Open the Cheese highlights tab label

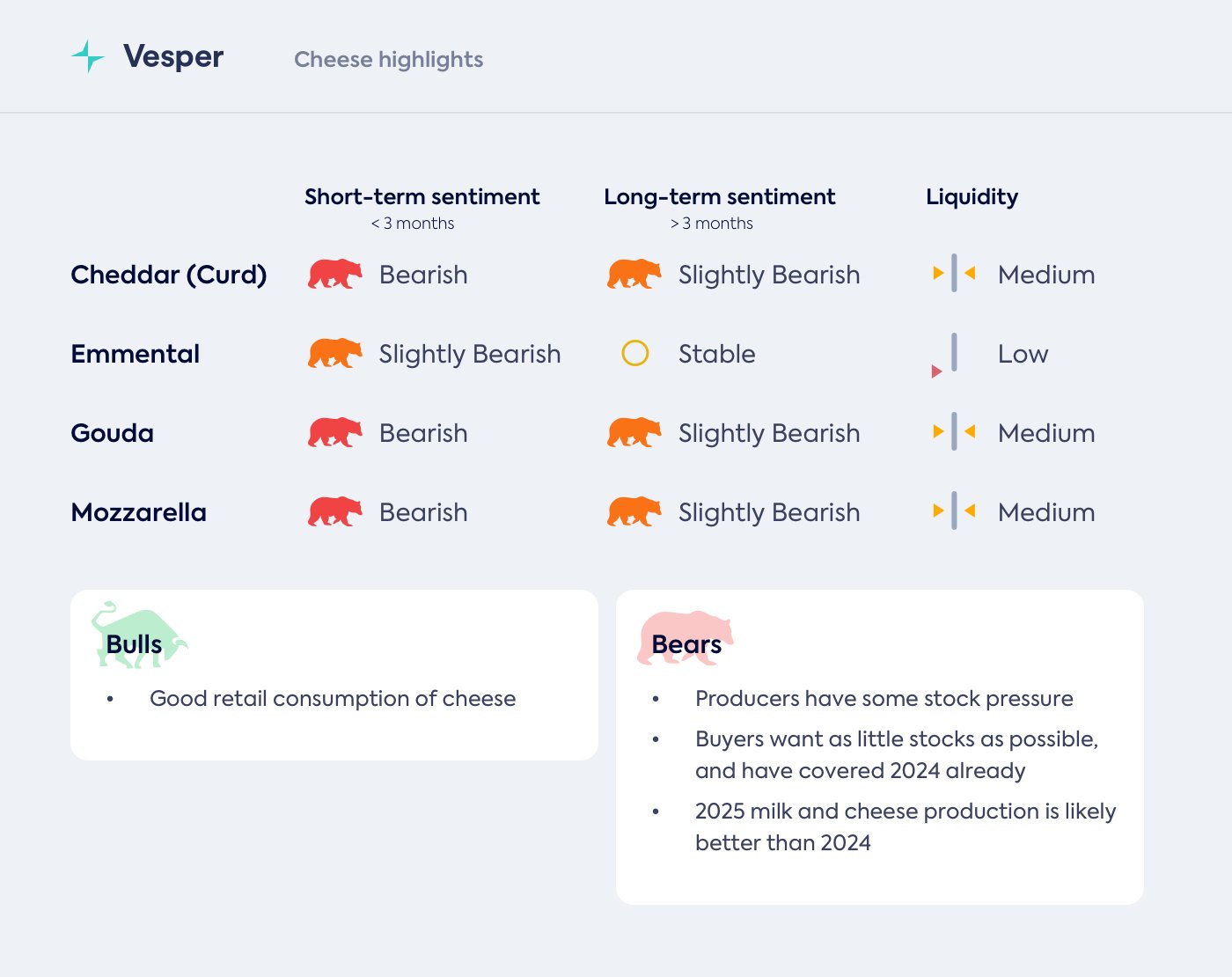(388, 60)
